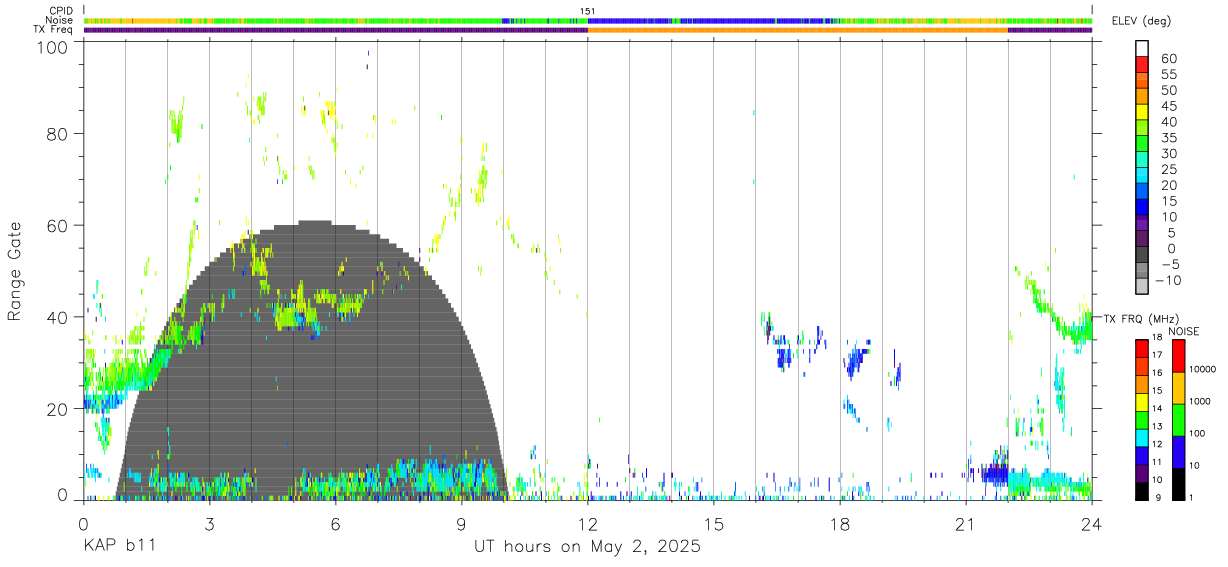Click the 55 tick on ELEV colorbar
This screenshot has height=567, width=1228.
coord(1167,75)
